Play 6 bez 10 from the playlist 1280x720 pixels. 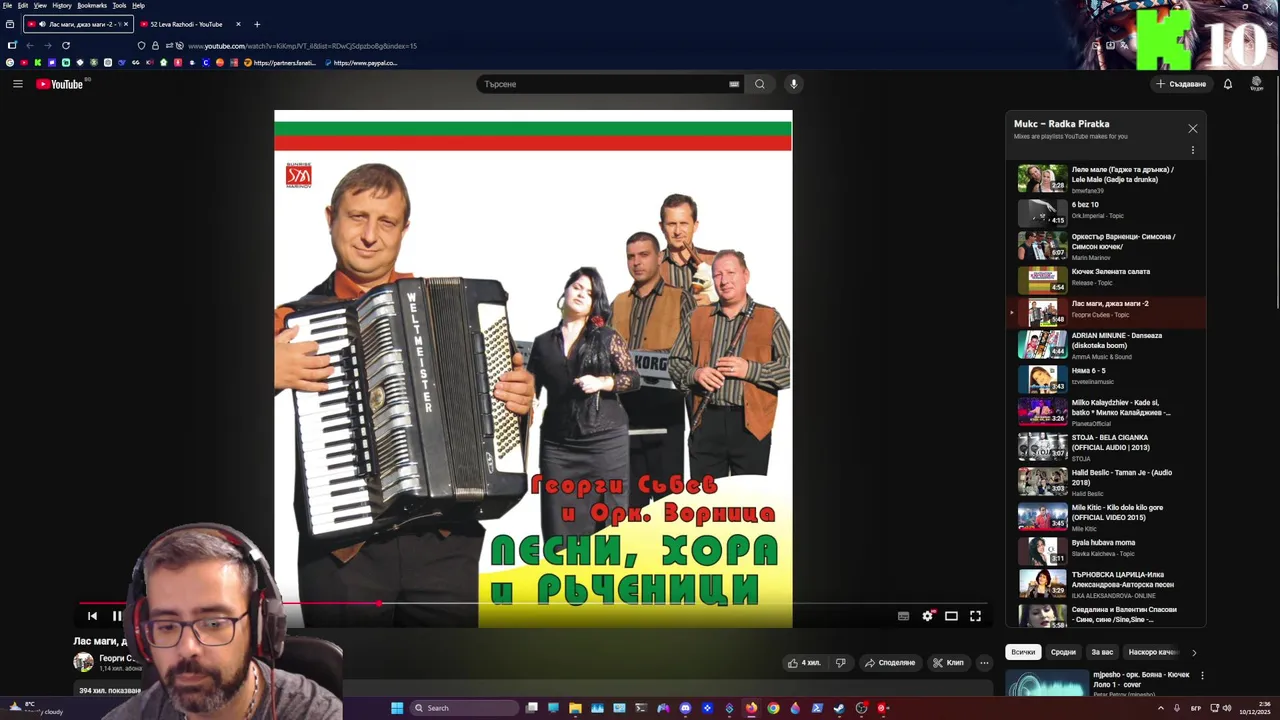click(1107, 212)
